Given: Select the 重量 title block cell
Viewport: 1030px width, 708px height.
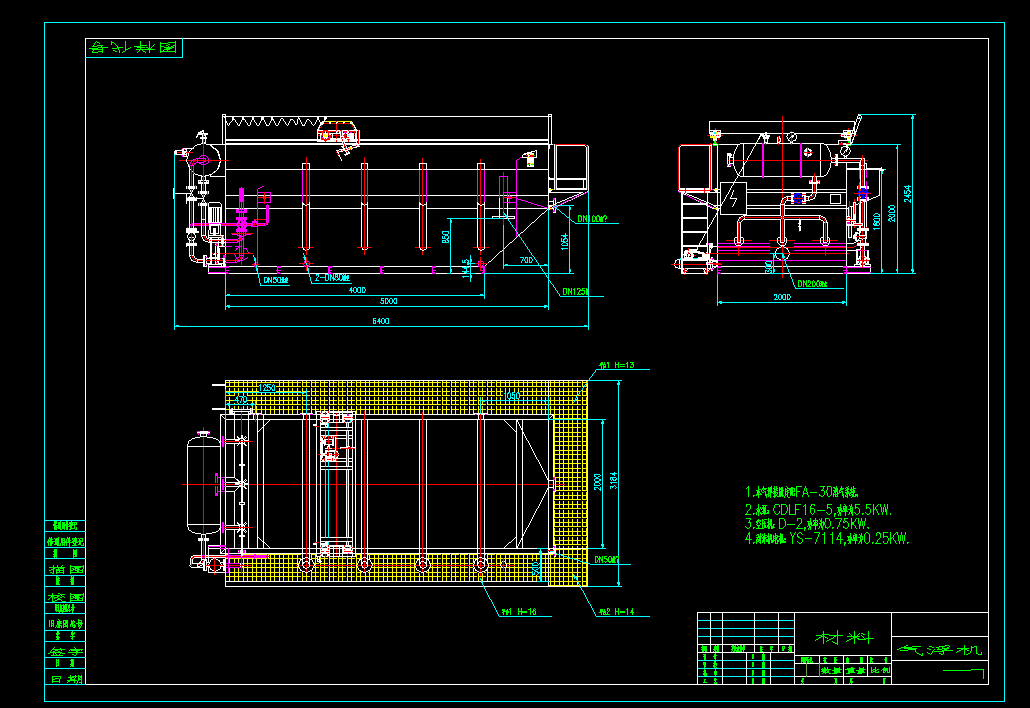Looking at the screenshot, I should coord(856,671).
